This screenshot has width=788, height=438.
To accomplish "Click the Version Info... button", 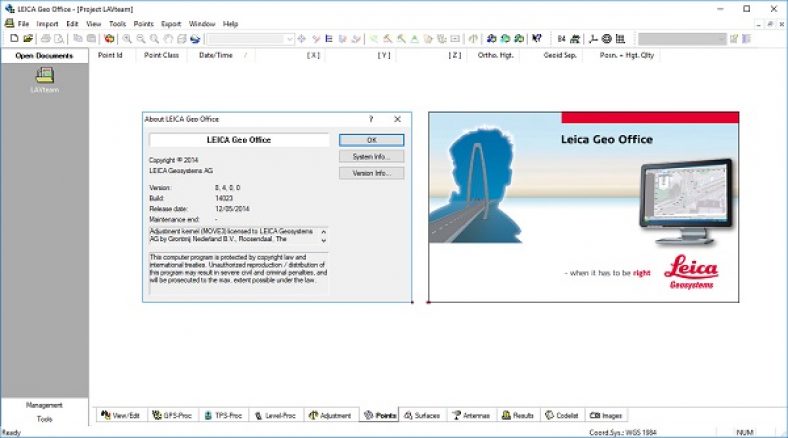I will [371, 173].
